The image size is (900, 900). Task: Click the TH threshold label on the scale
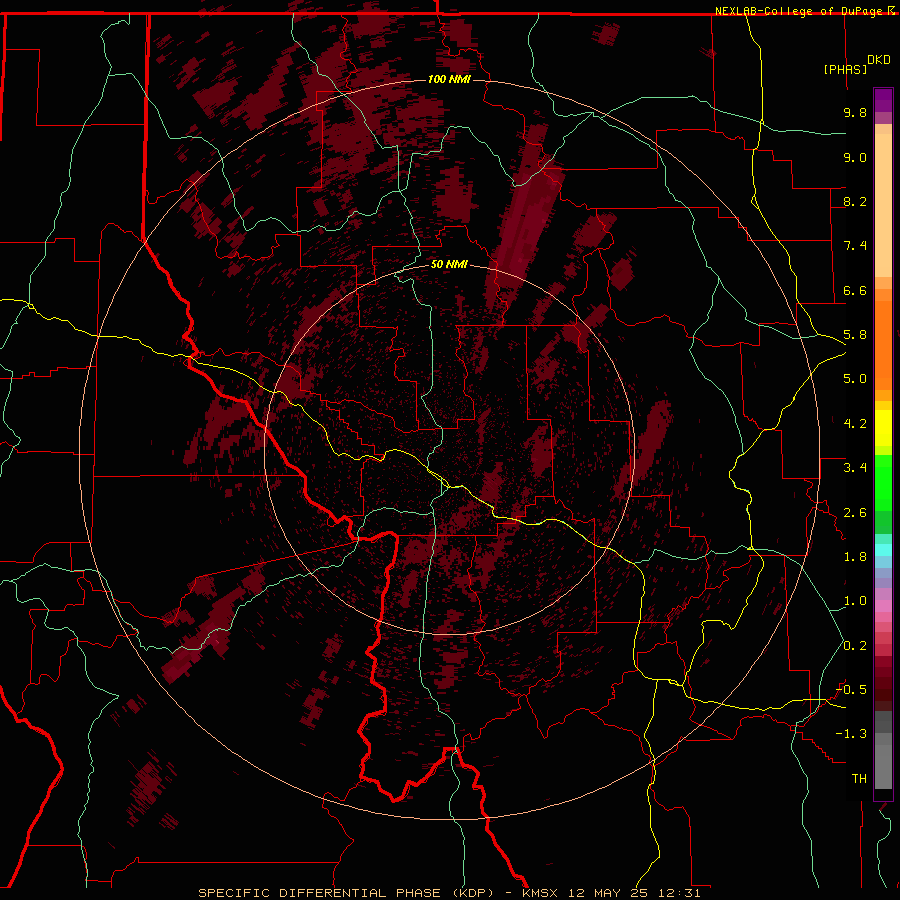pyautogui.click(x=859, y=779)
